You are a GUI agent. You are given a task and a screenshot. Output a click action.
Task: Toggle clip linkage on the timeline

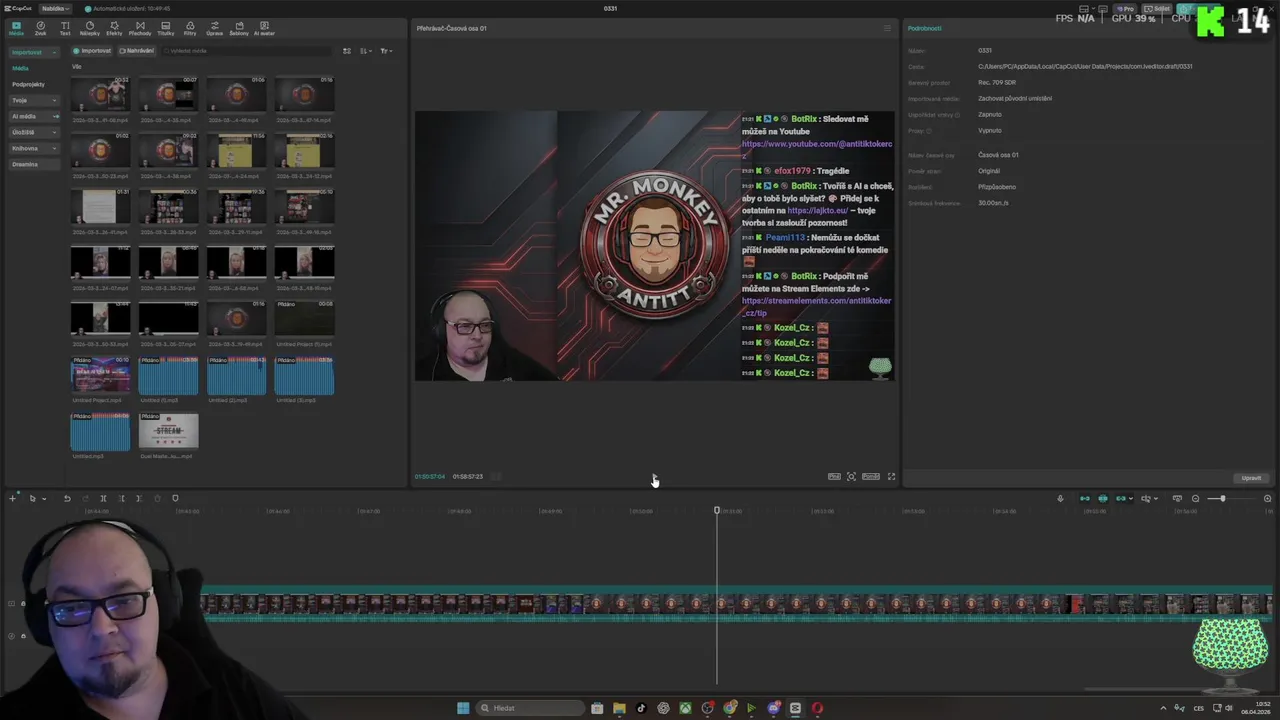click(x=1121, y=498)
